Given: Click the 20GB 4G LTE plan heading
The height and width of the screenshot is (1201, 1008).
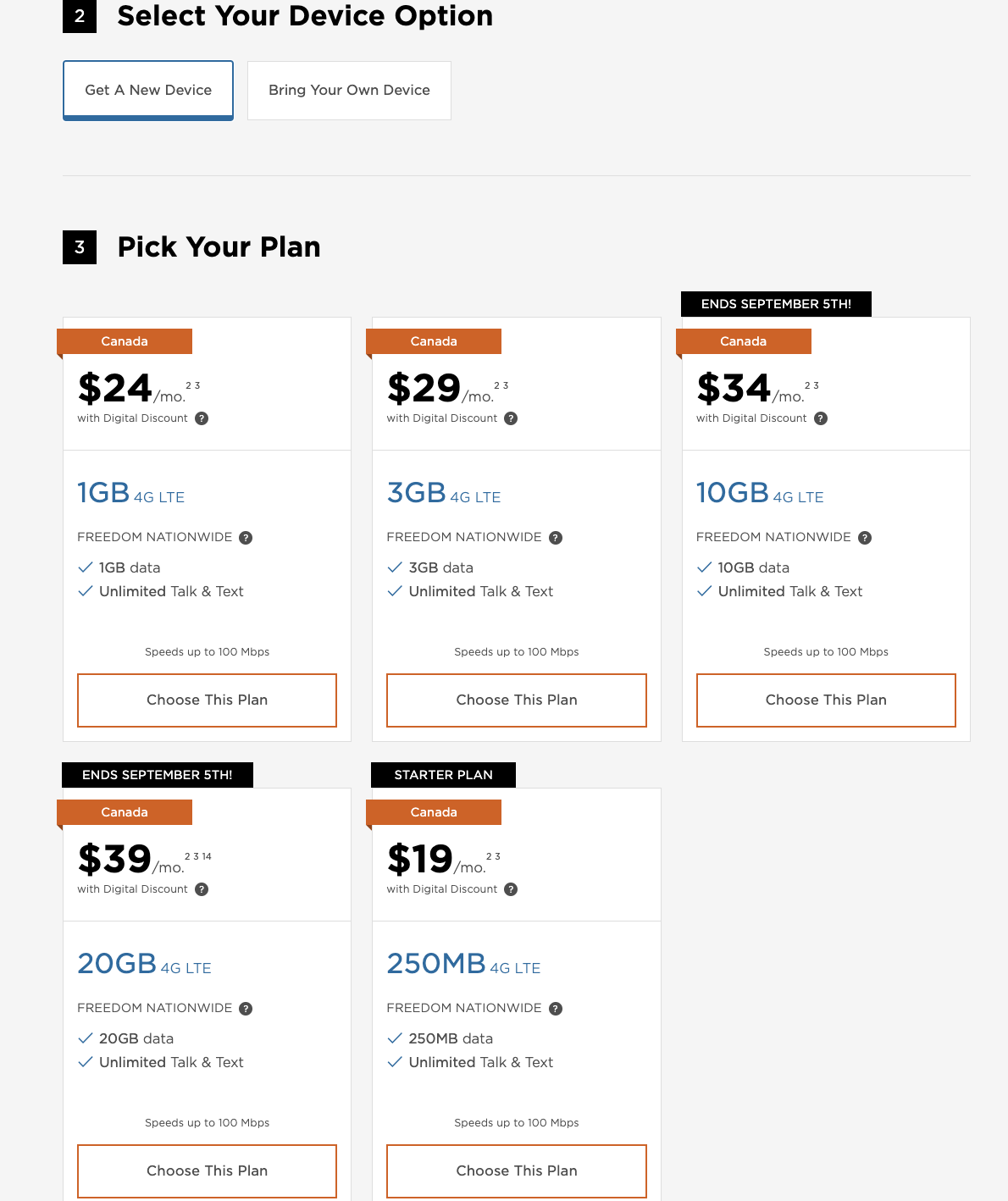Looking at the screenshot, I should 144,964.
